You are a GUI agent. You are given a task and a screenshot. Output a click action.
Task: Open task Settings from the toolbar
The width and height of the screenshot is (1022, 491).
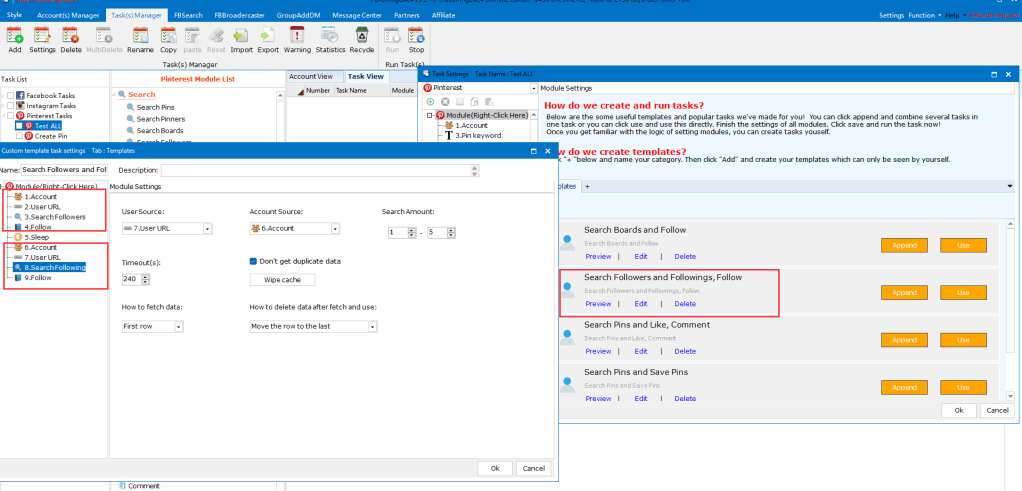[x=42, y=39]
